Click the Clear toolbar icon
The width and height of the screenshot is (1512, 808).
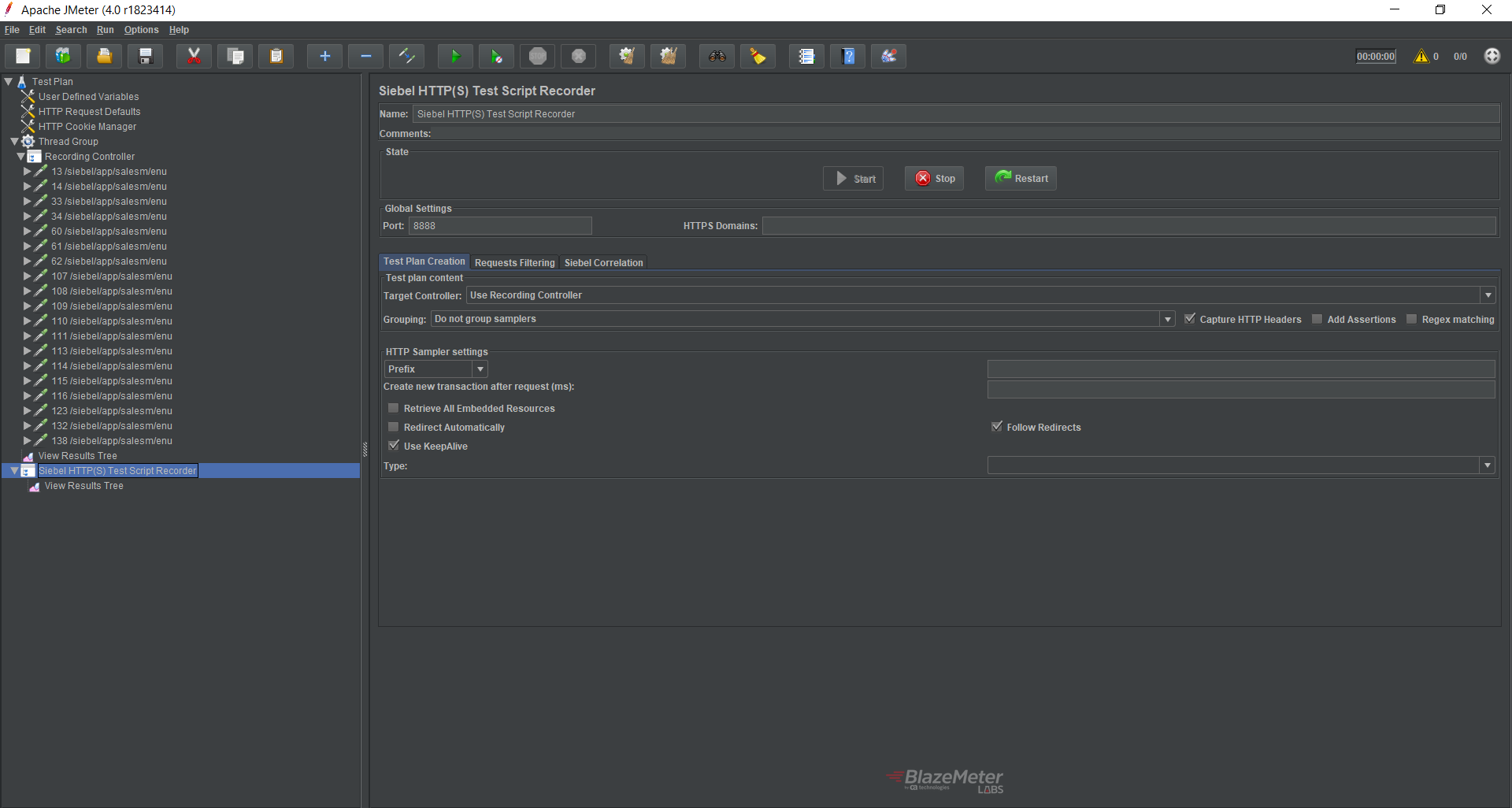(x=627, y=56)
